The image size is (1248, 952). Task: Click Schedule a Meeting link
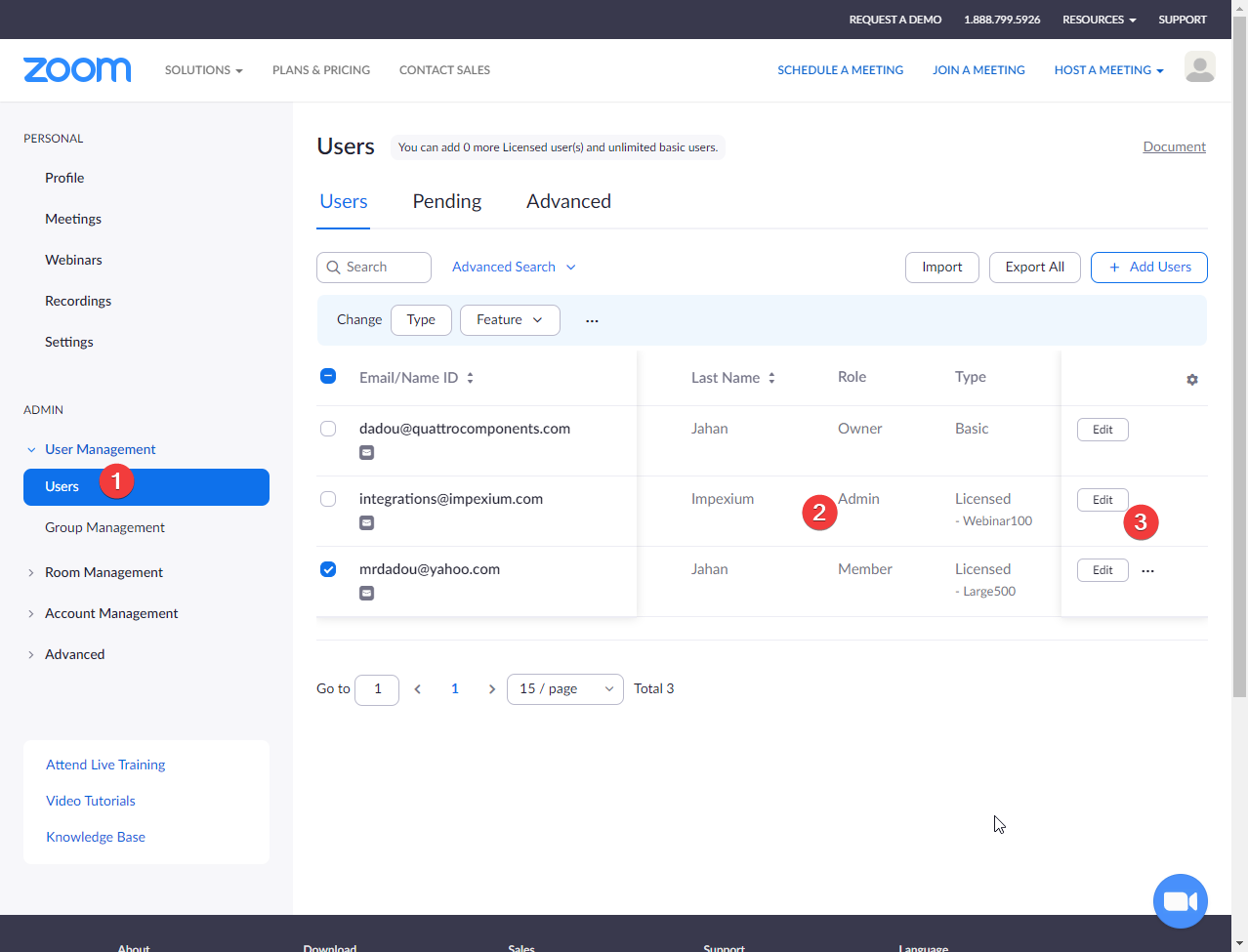[x=841, y=70]
